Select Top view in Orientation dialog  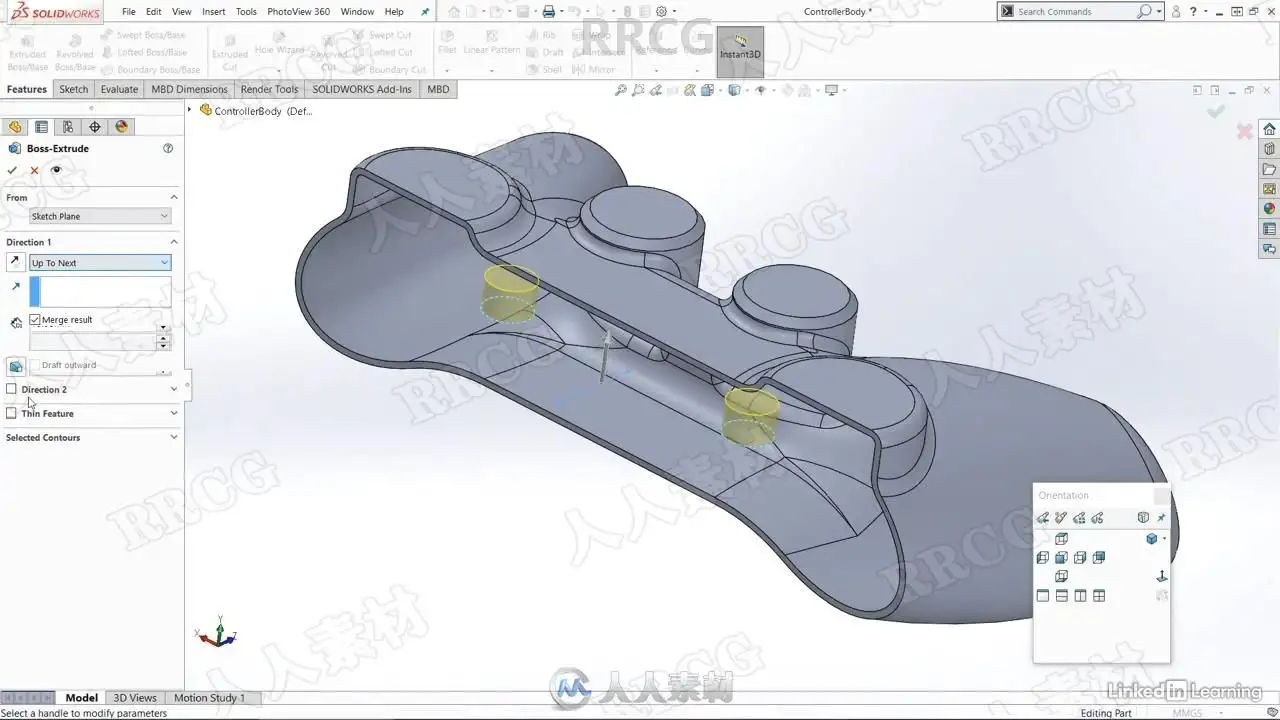point(1062,539)
